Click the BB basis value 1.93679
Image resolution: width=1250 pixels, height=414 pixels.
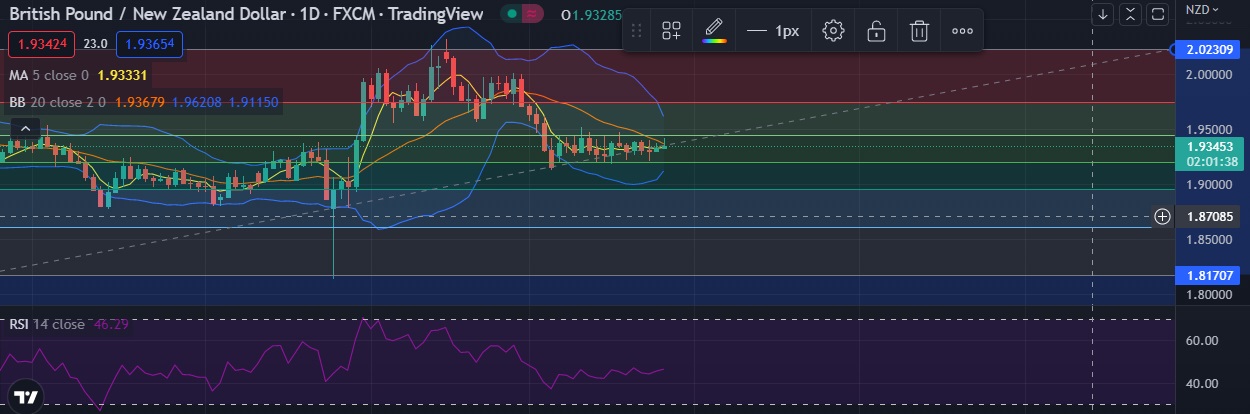pyautogui.click(x=141, y=101)
